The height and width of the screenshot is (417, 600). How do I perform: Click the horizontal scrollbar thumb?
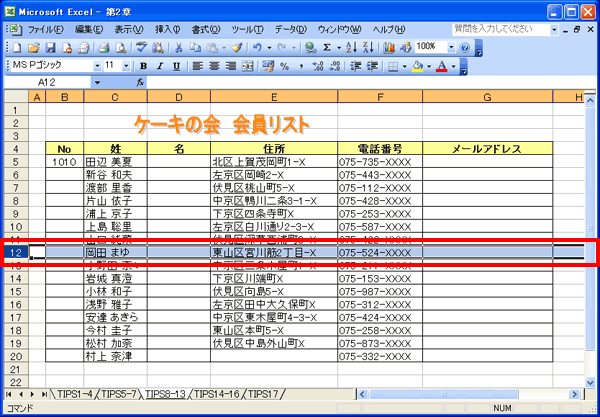[443, 394]
